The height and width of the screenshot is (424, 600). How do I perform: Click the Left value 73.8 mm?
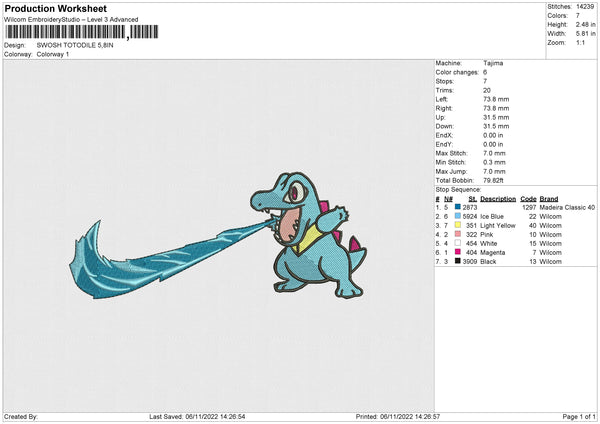(496, 99)
